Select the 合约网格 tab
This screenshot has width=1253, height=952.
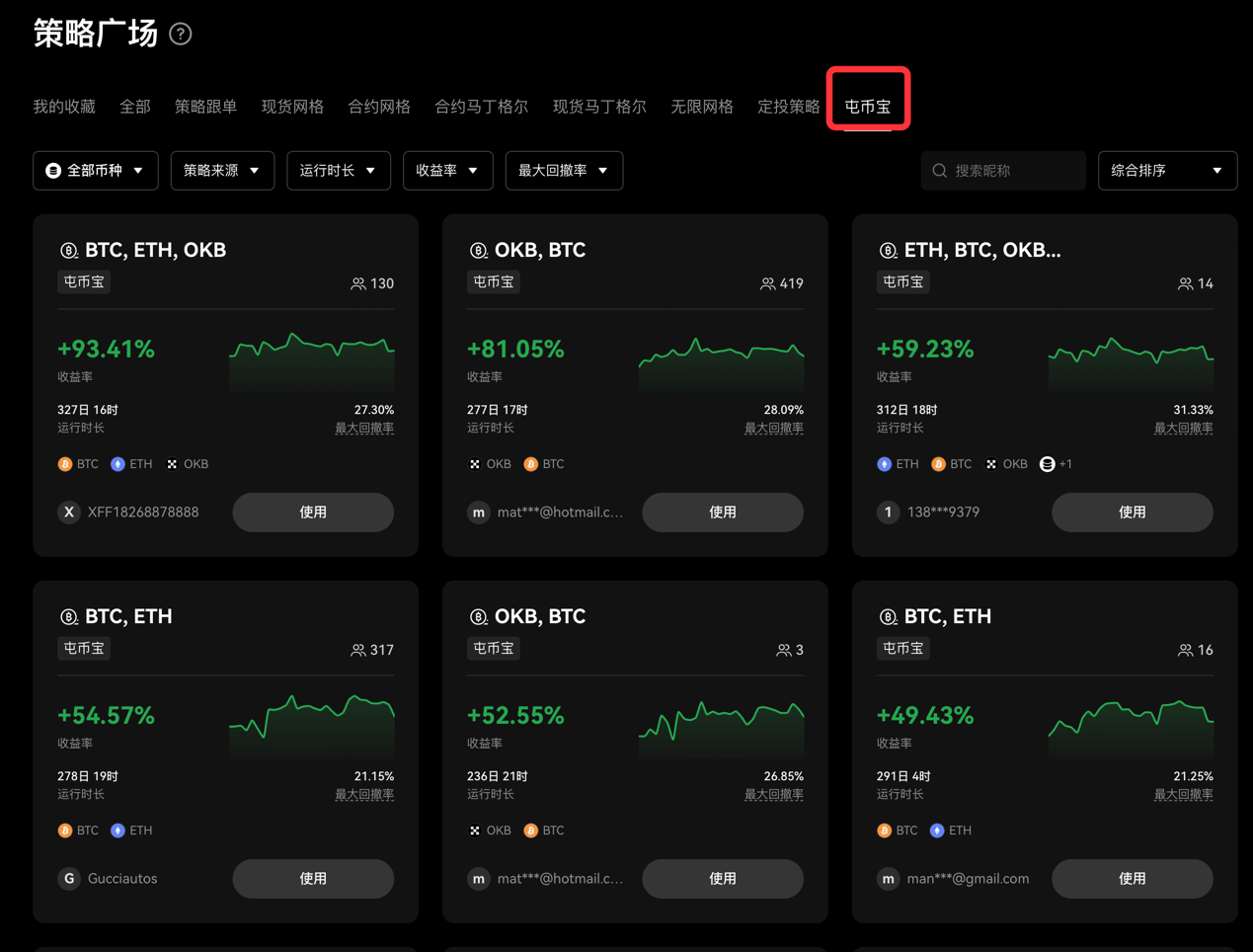click(379, 107)
